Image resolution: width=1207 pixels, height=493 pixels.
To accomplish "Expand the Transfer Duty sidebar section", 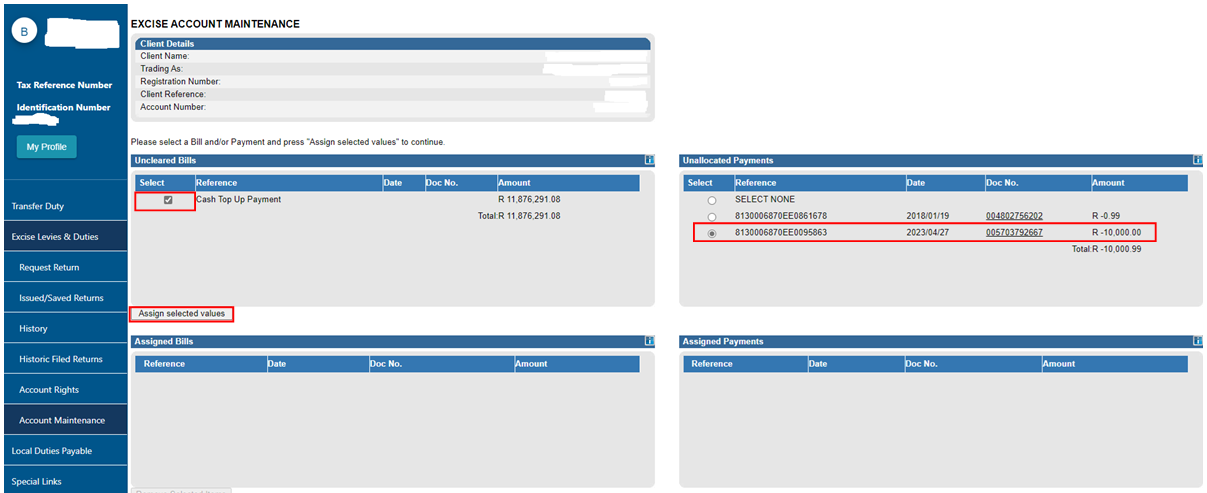I will [x=38, y=206].
